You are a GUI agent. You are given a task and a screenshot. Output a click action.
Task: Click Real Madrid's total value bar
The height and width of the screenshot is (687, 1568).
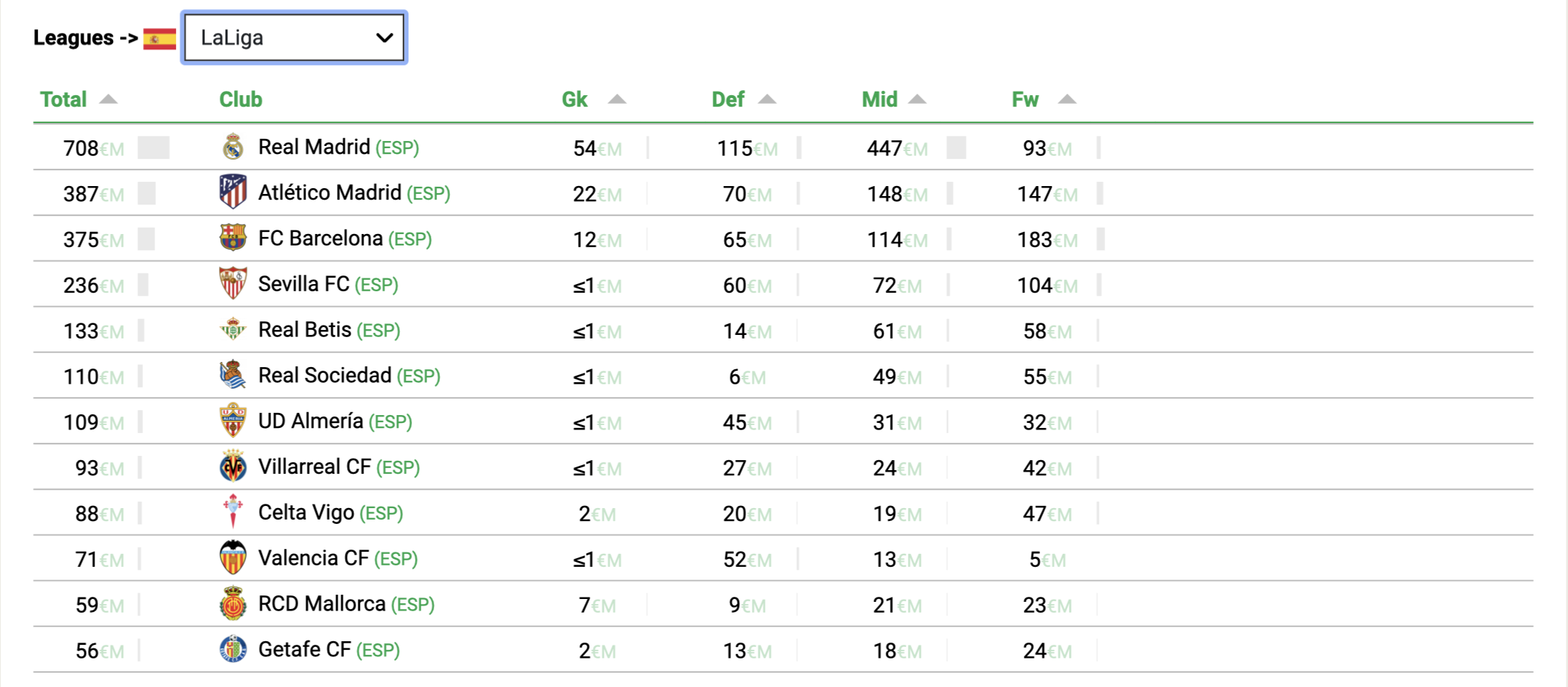[154, 148]
